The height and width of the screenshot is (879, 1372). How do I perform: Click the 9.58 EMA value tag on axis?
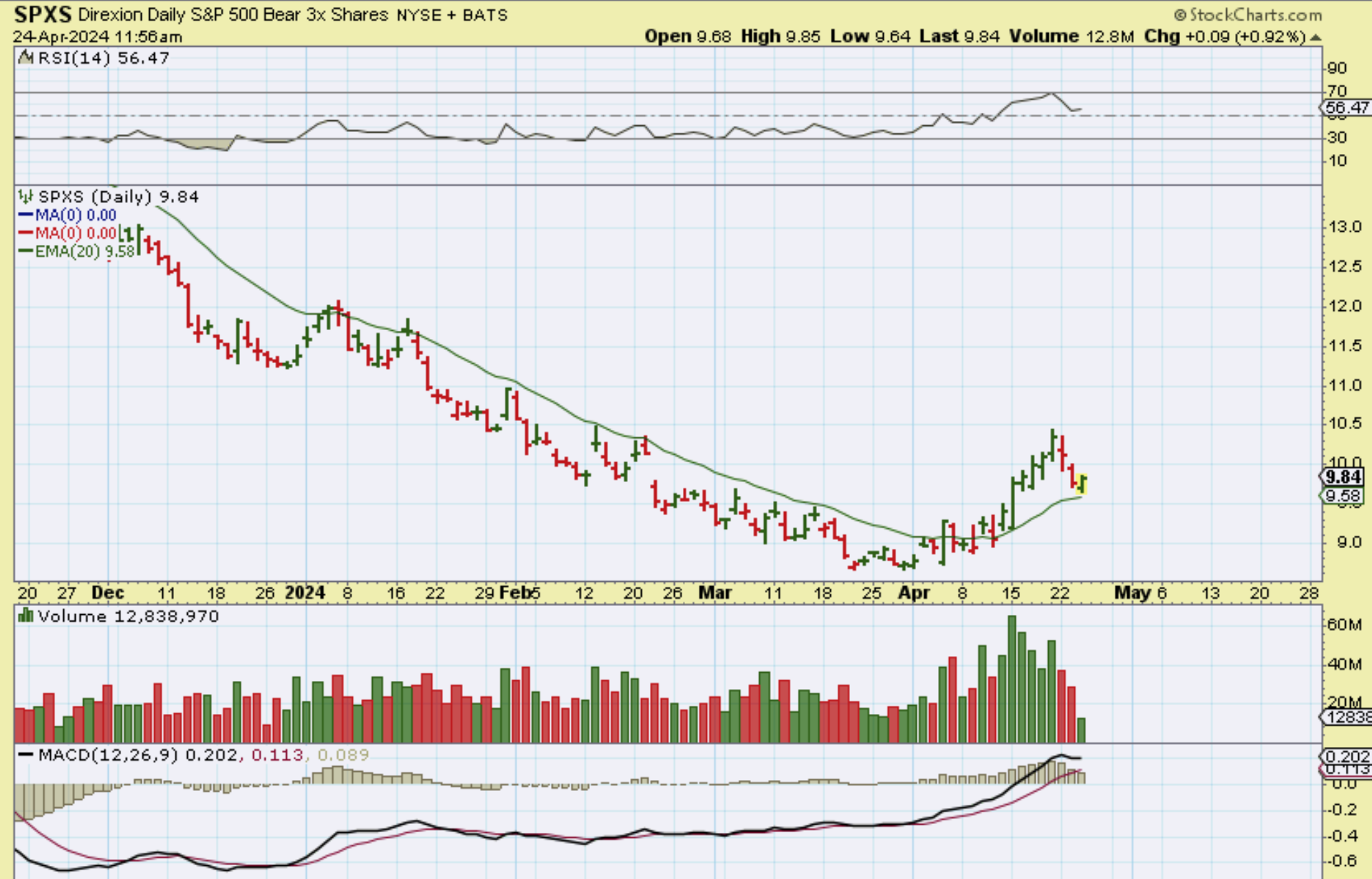1343,496
